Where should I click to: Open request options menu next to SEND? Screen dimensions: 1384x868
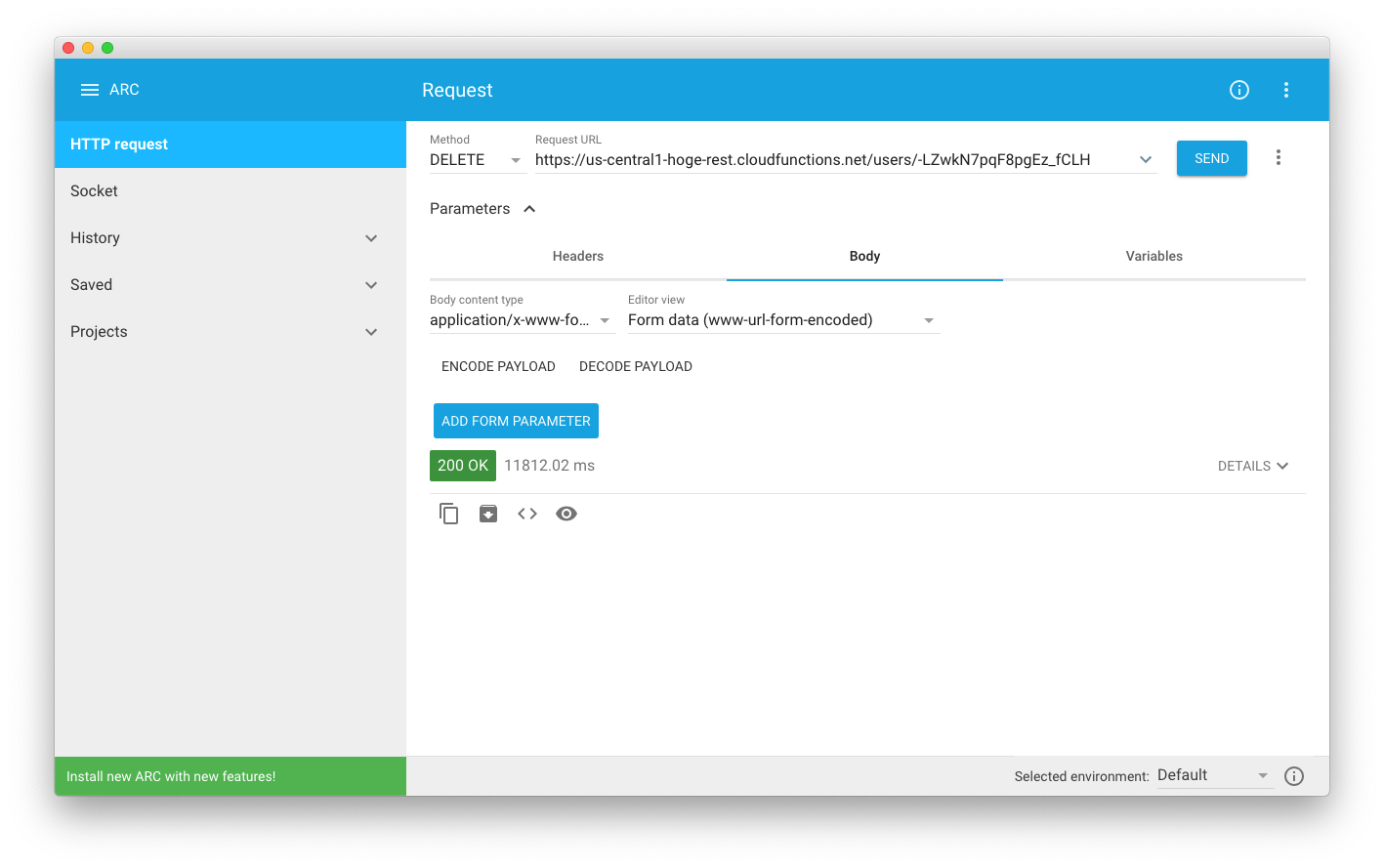[x=1279, y=158]
